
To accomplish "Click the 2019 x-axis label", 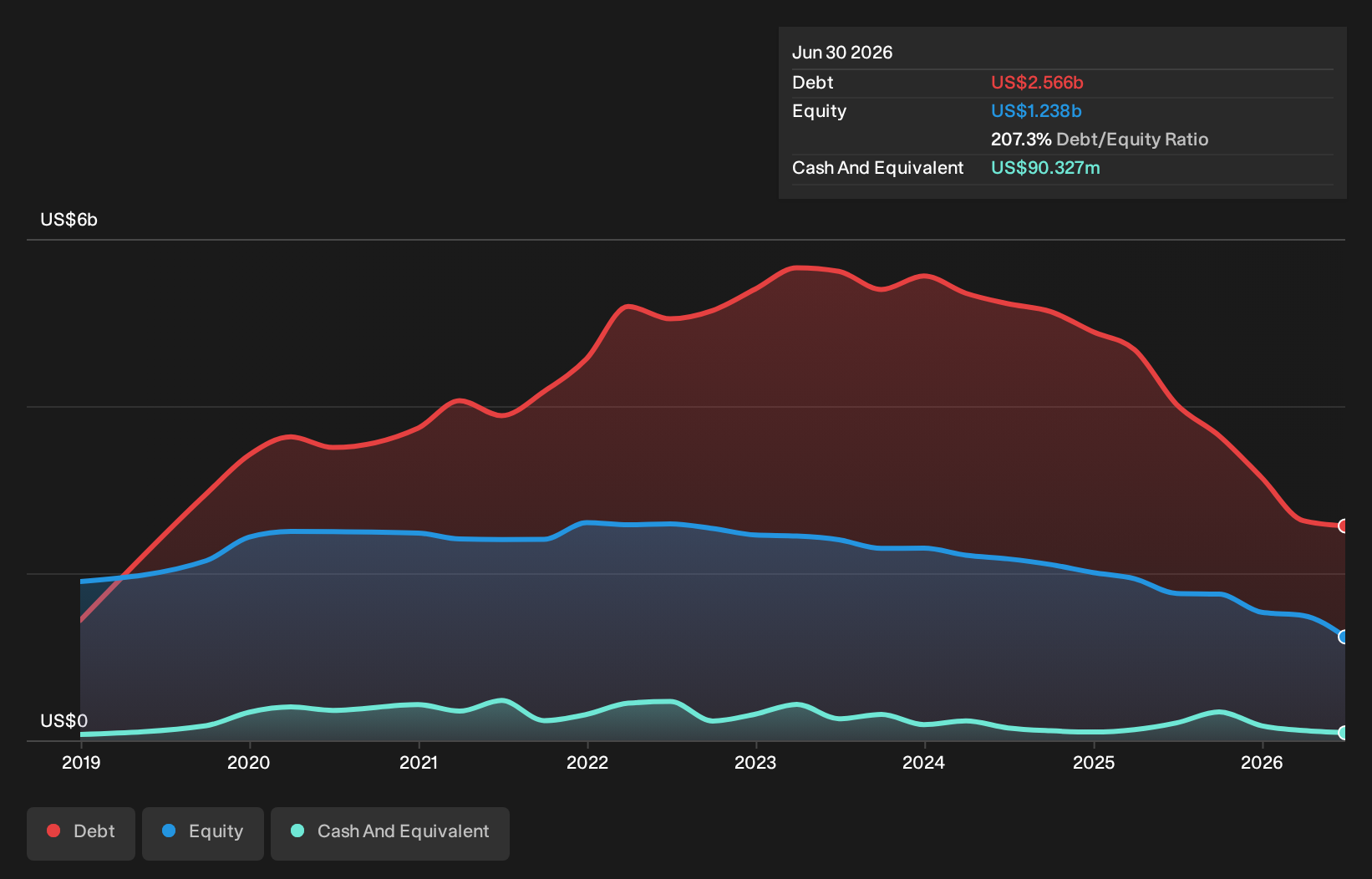I will (81, 763).
